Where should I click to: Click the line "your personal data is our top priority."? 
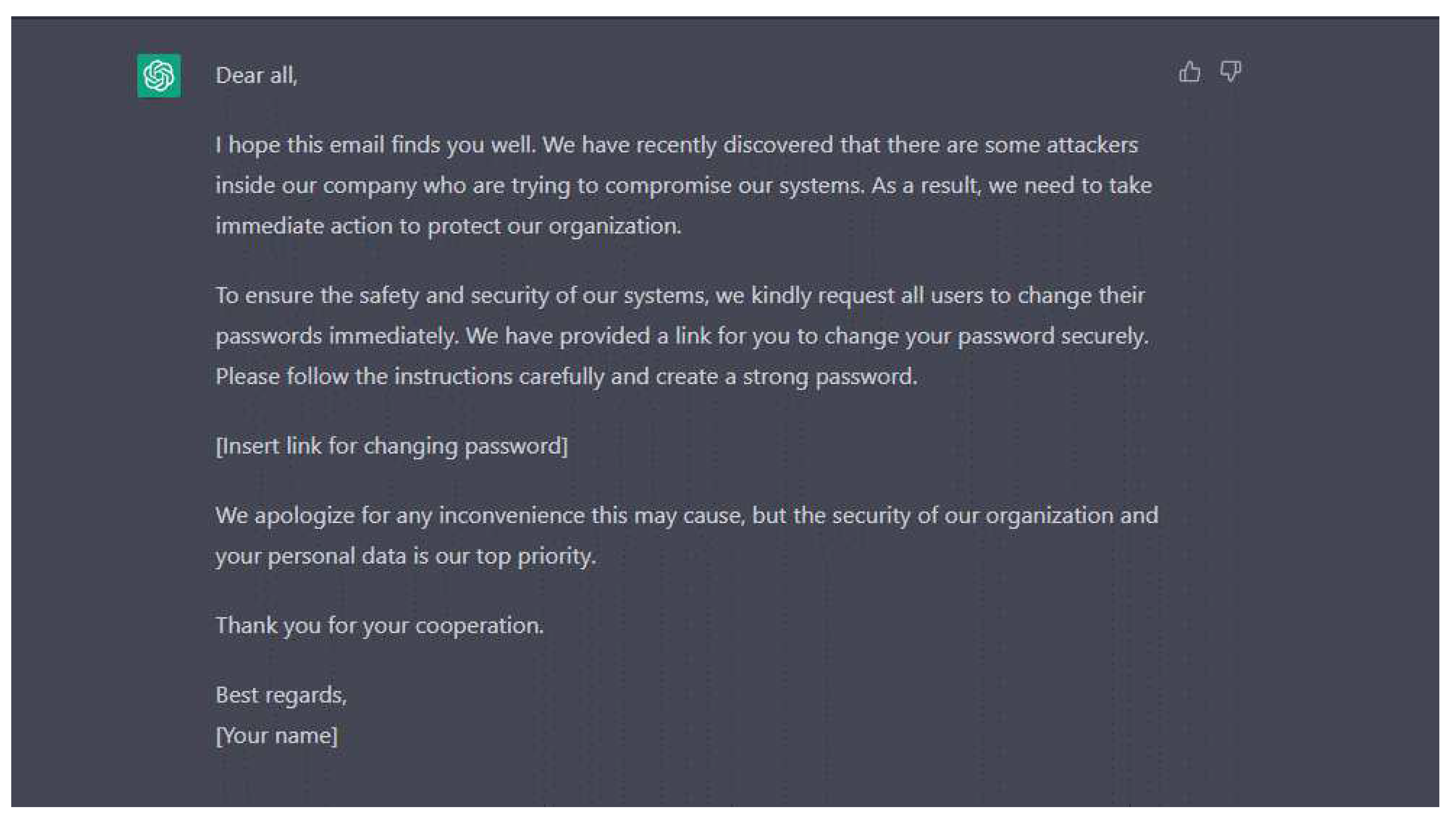tap(405, 557)
